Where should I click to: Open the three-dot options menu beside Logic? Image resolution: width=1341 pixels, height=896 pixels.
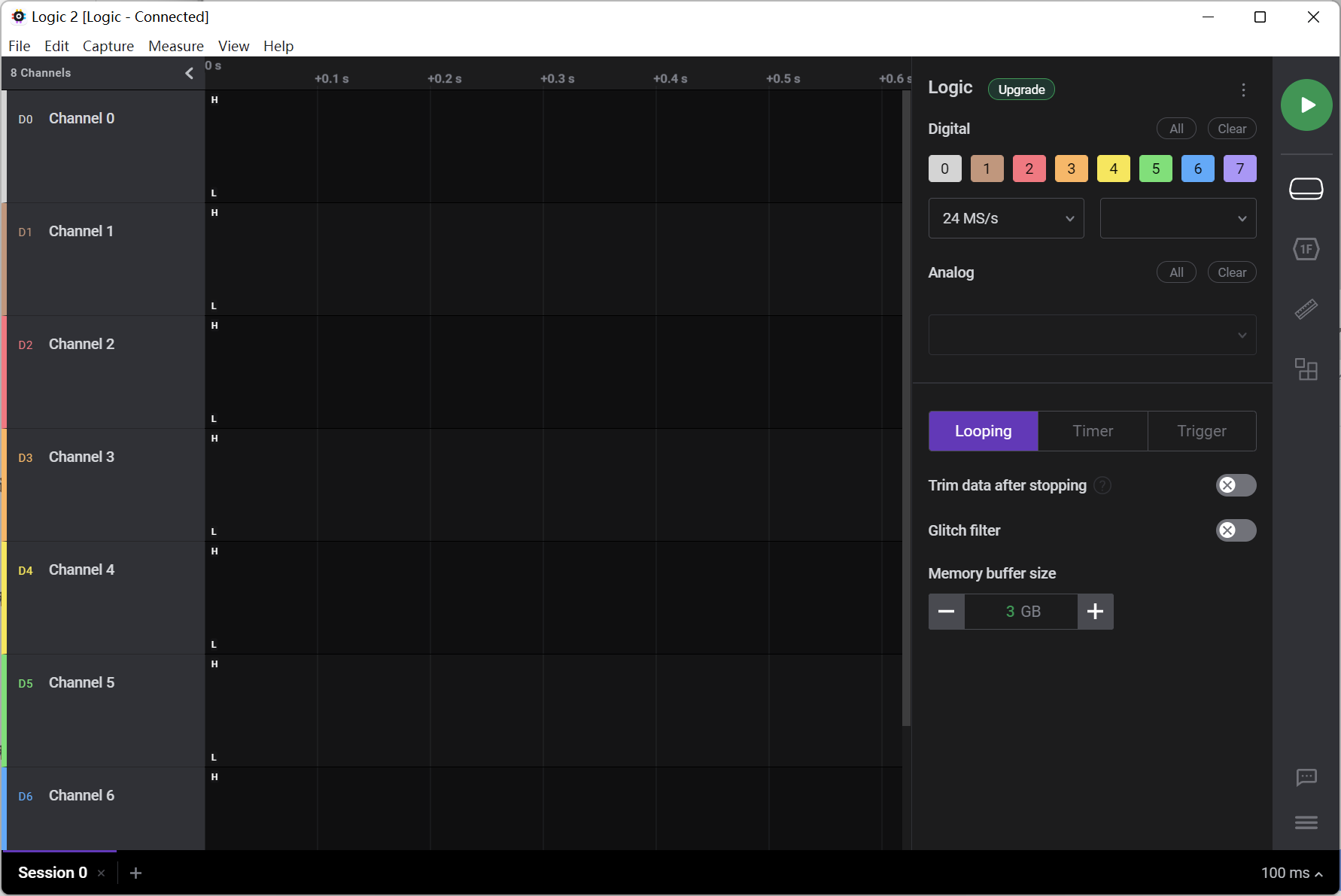(x=1243, y=90)
